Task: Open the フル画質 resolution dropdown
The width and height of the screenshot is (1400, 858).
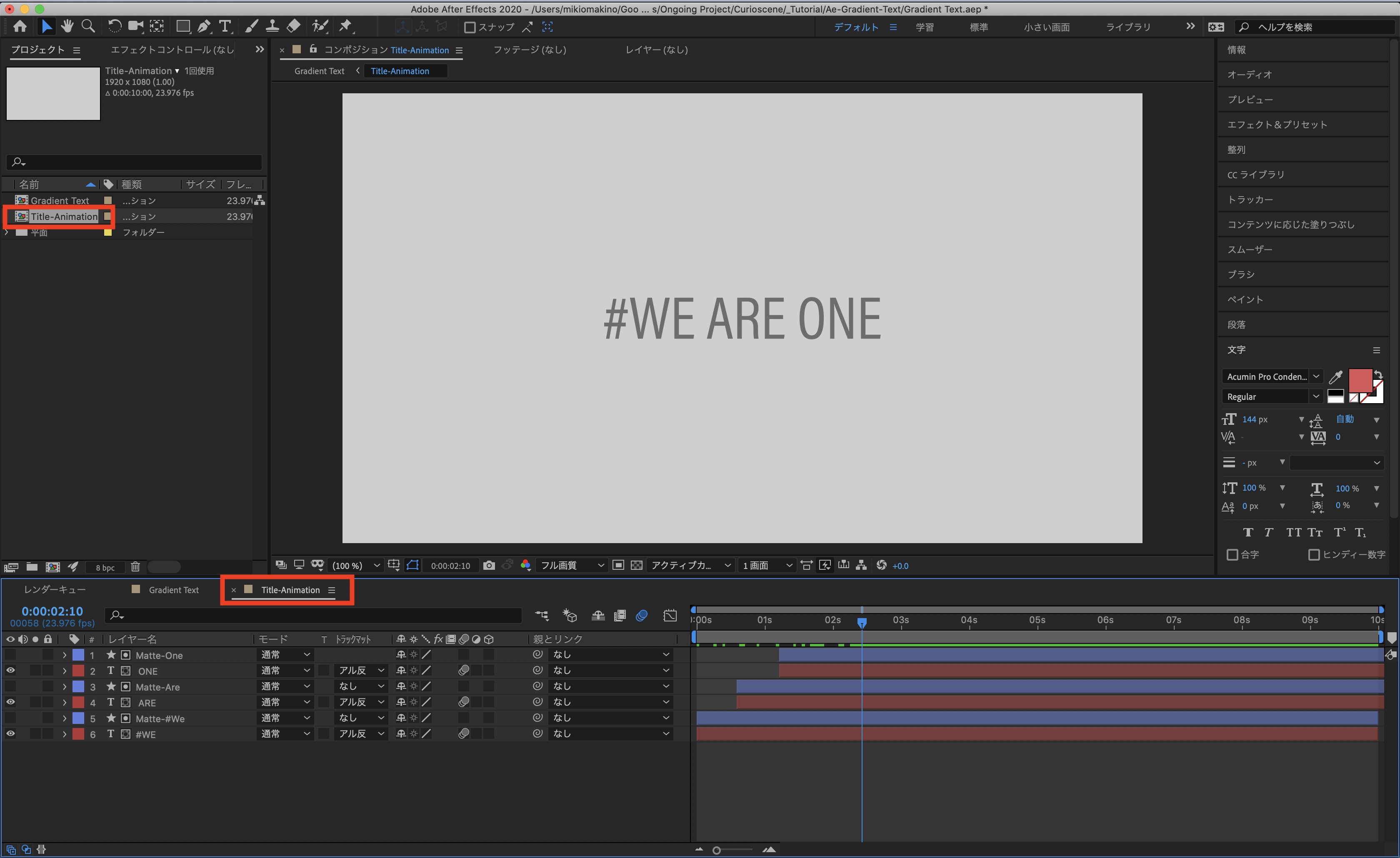Action: pos(571,565)
